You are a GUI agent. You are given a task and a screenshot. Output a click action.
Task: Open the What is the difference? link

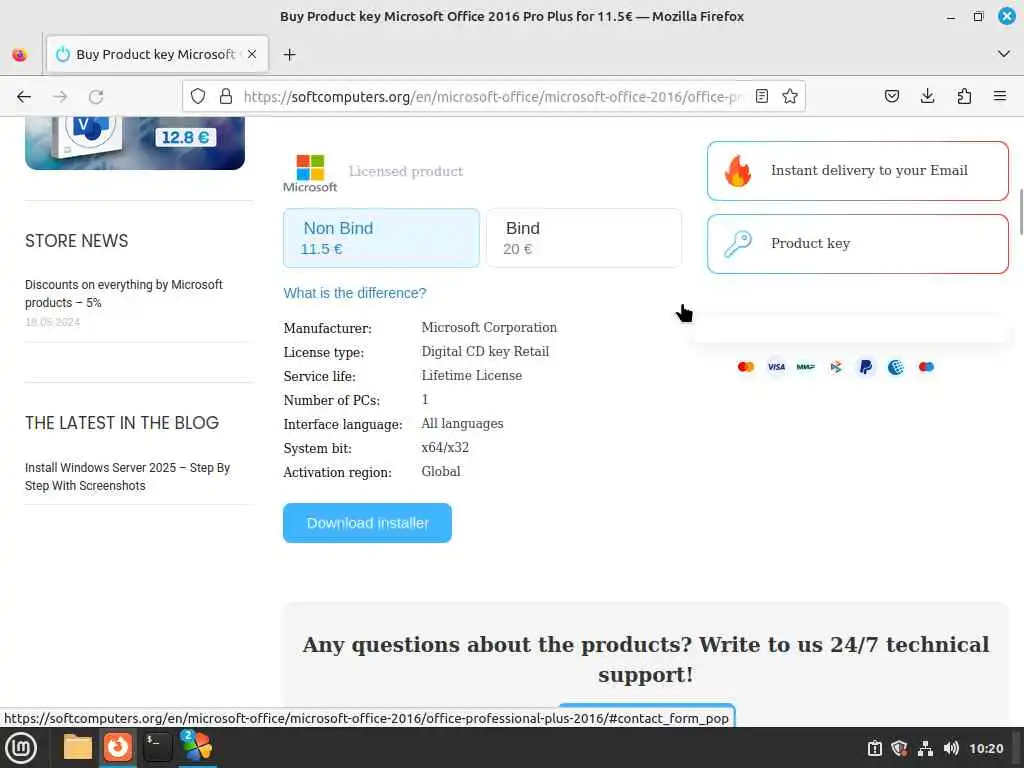pyautogui.click(x=355, y=293)
